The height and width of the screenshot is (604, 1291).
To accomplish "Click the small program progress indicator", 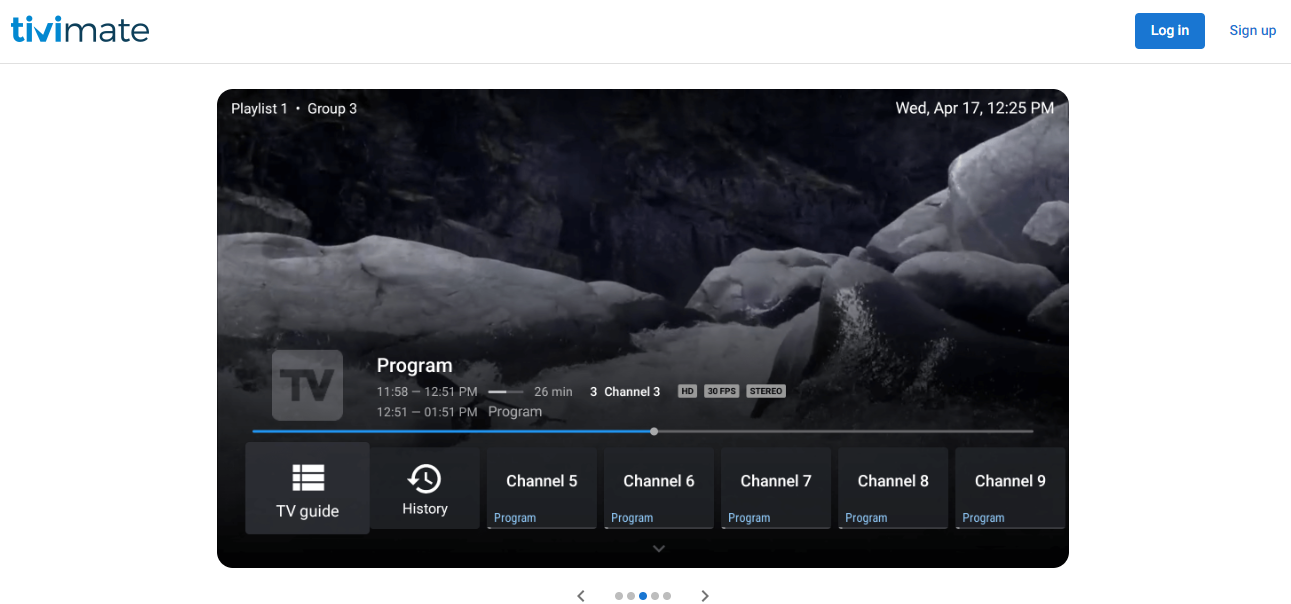I will [x=505, y=392].
